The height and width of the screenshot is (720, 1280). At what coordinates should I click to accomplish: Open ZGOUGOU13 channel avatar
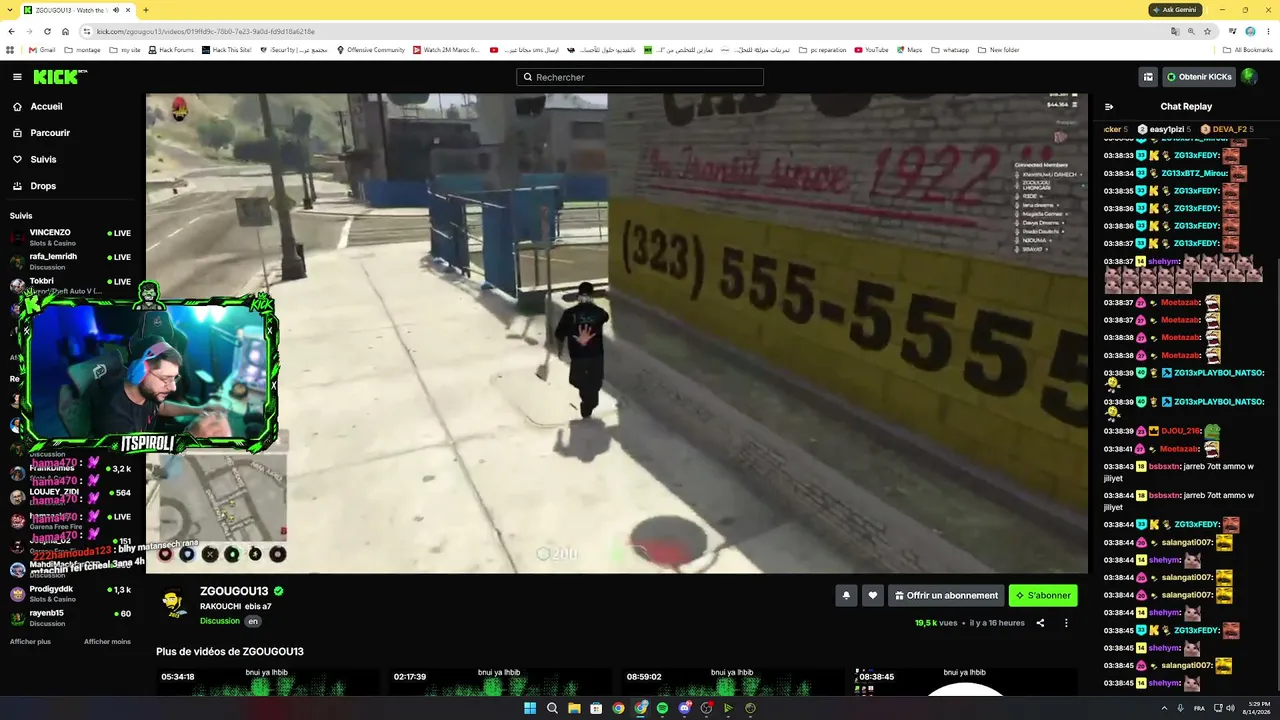click(x=174, y=604)
